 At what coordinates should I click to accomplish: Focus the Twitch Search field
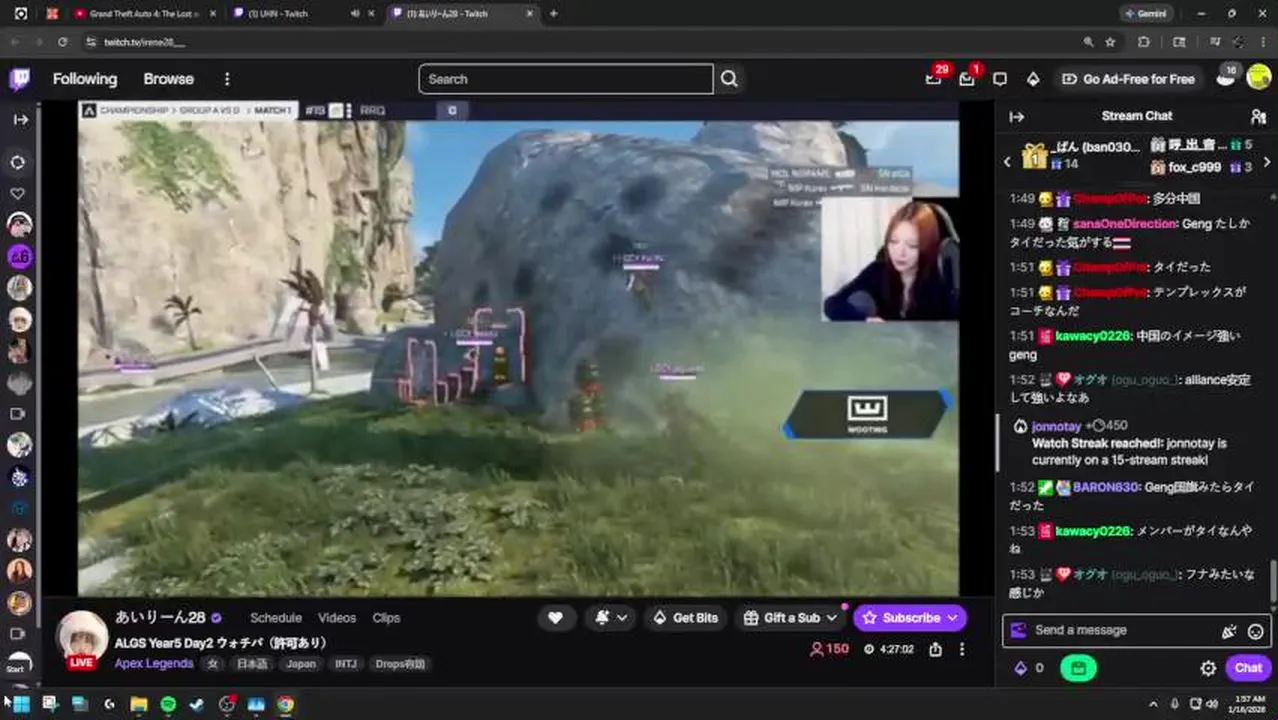click(566, 79)
